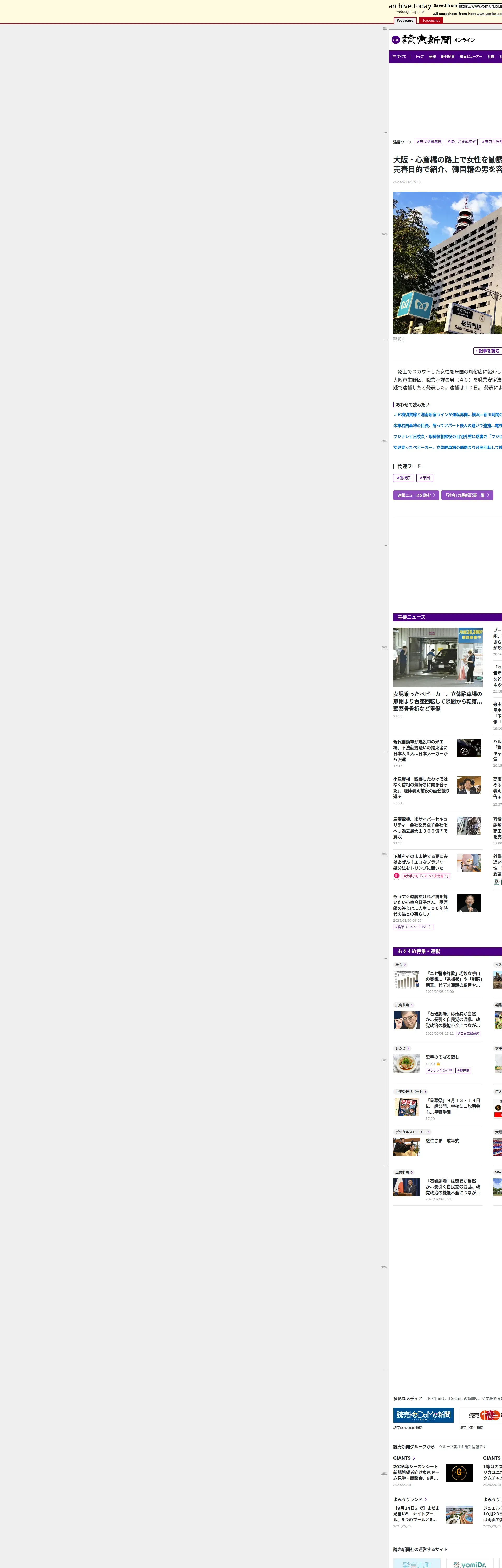The image size is (502, 1568).
Task: Select 社説 in the navigation bar
Action: pos(490,57)
